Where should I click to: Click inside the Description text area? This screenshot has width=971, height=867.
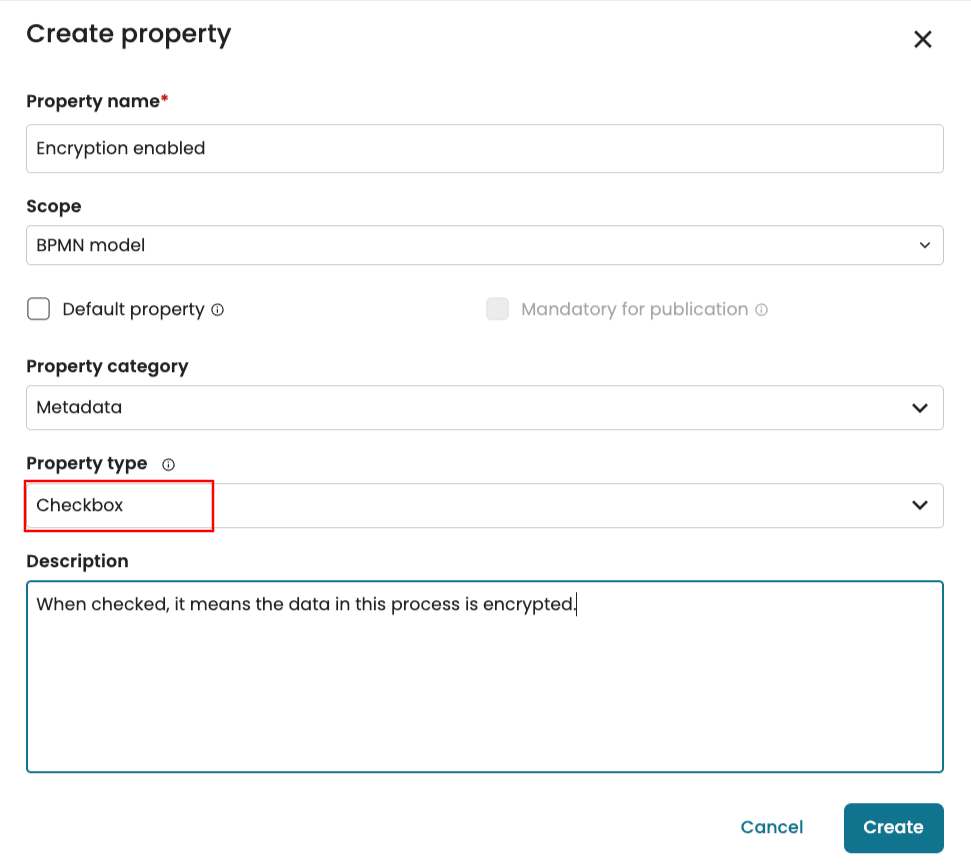click(x=484, y=690)
